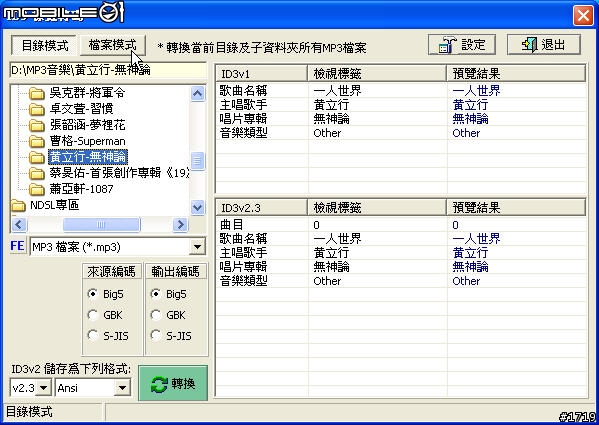Screen dimensions: 599x425
Task: Switch to 檔案模式 tab
Action: pos(113,45)
